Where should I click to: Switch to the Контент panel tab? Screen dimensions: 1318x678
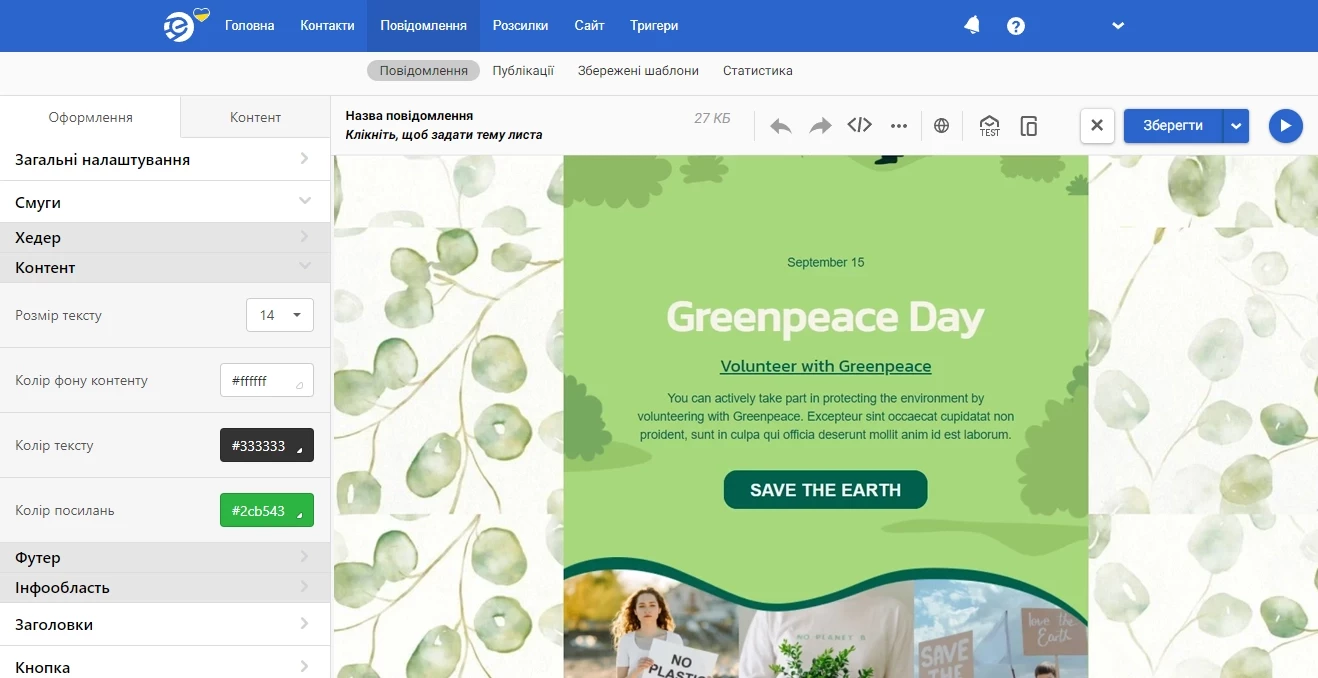pyautogui.click(x=255, y=117)
